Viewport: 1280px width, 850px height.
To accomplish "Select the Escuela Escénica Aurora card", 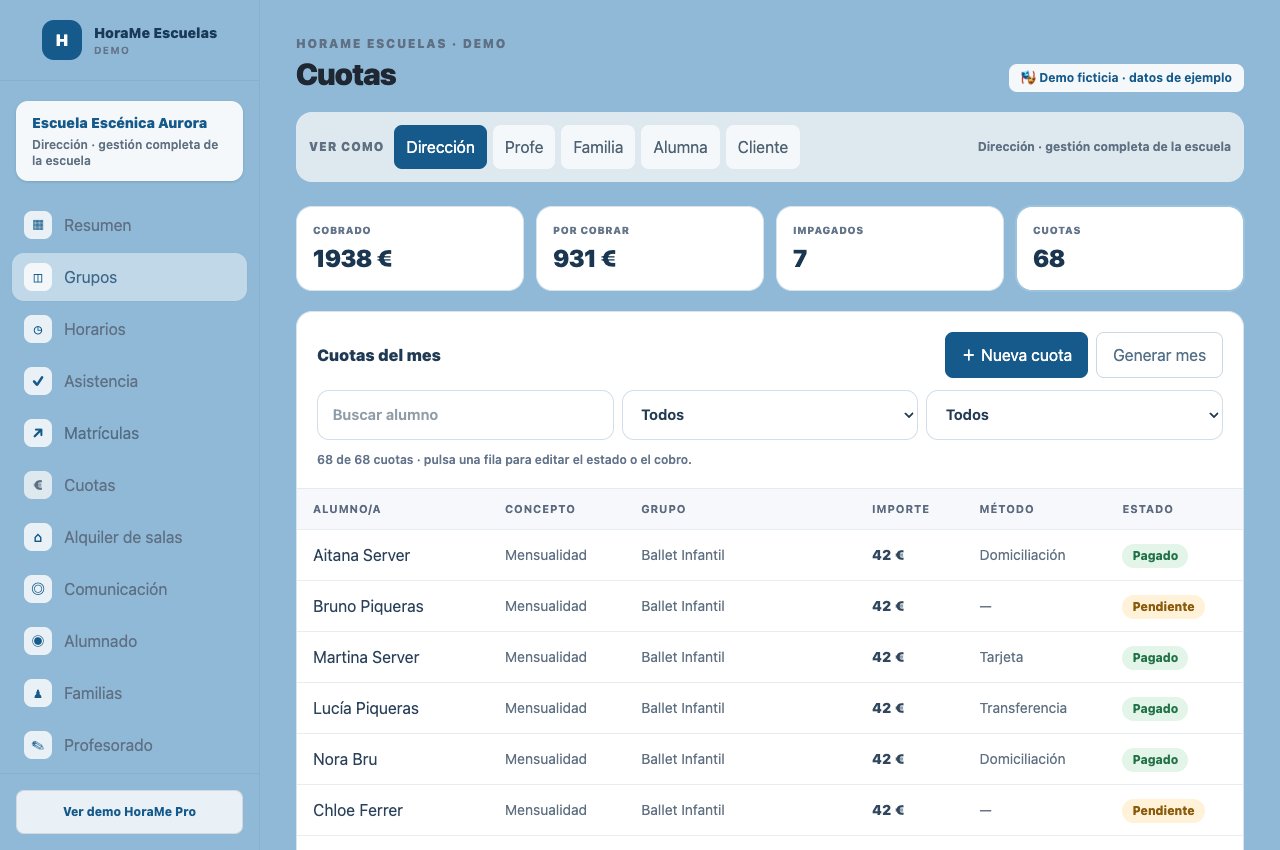I will [x=129, y=141].
